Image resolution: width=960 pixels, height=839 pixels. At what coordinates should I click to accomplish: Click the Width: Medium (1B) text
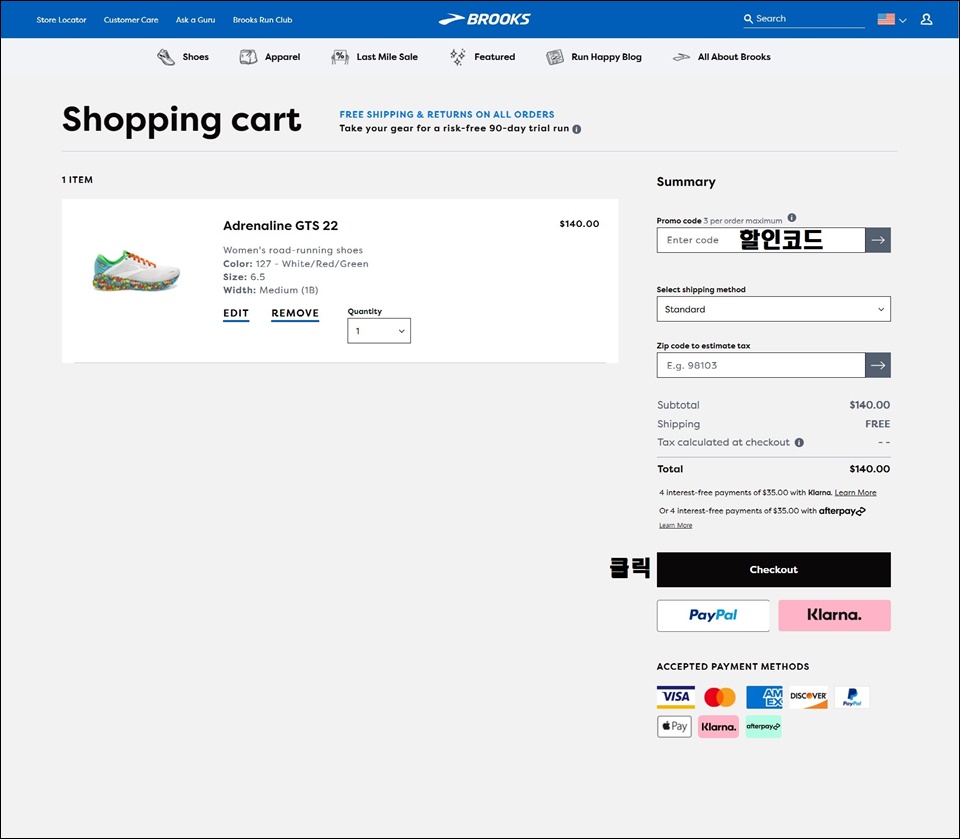[271, 290]
